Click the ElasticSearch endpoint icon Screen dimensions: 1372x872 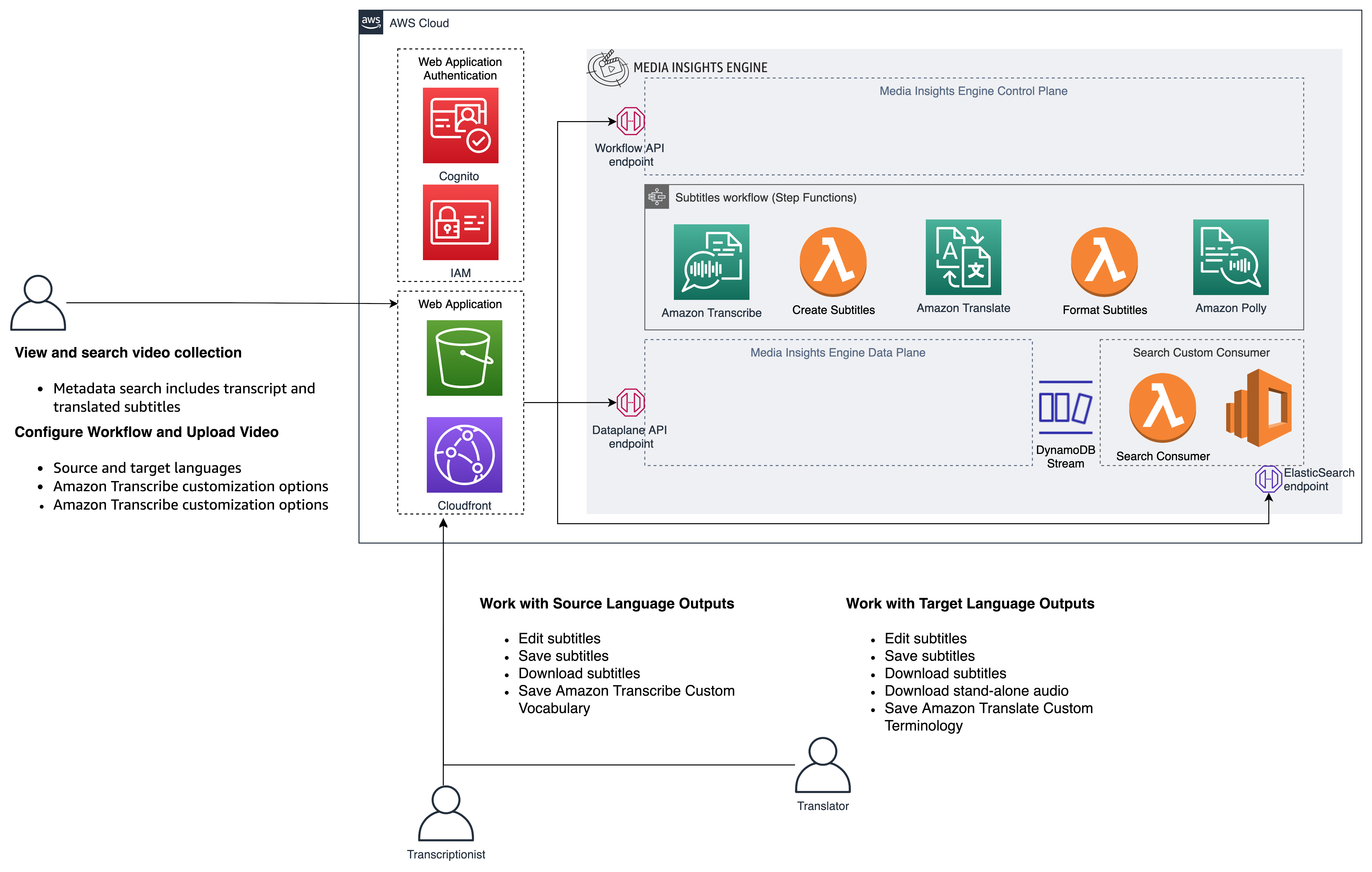[x=1269, y=479]
